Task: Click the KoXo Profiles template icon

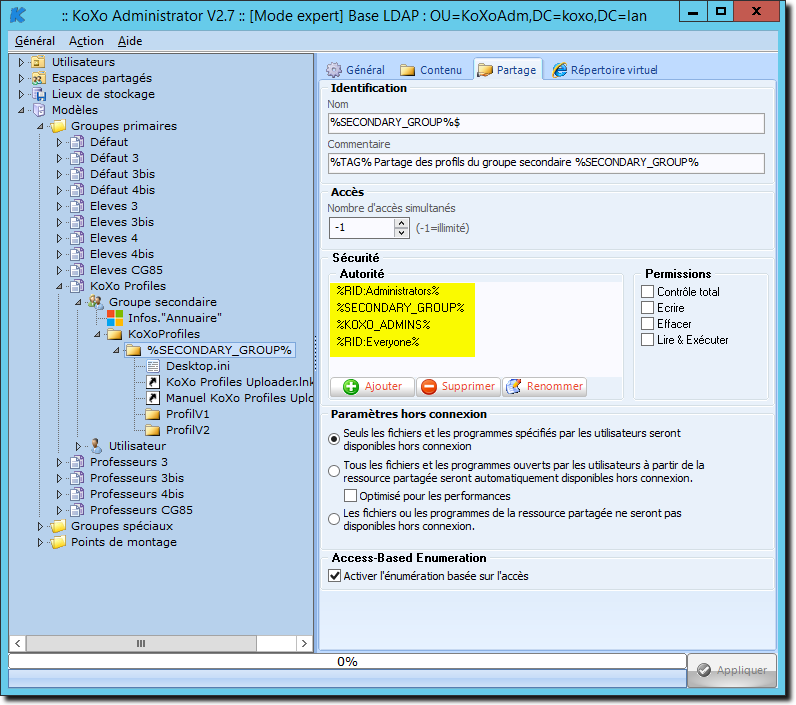Action: [x=77, y=286]
